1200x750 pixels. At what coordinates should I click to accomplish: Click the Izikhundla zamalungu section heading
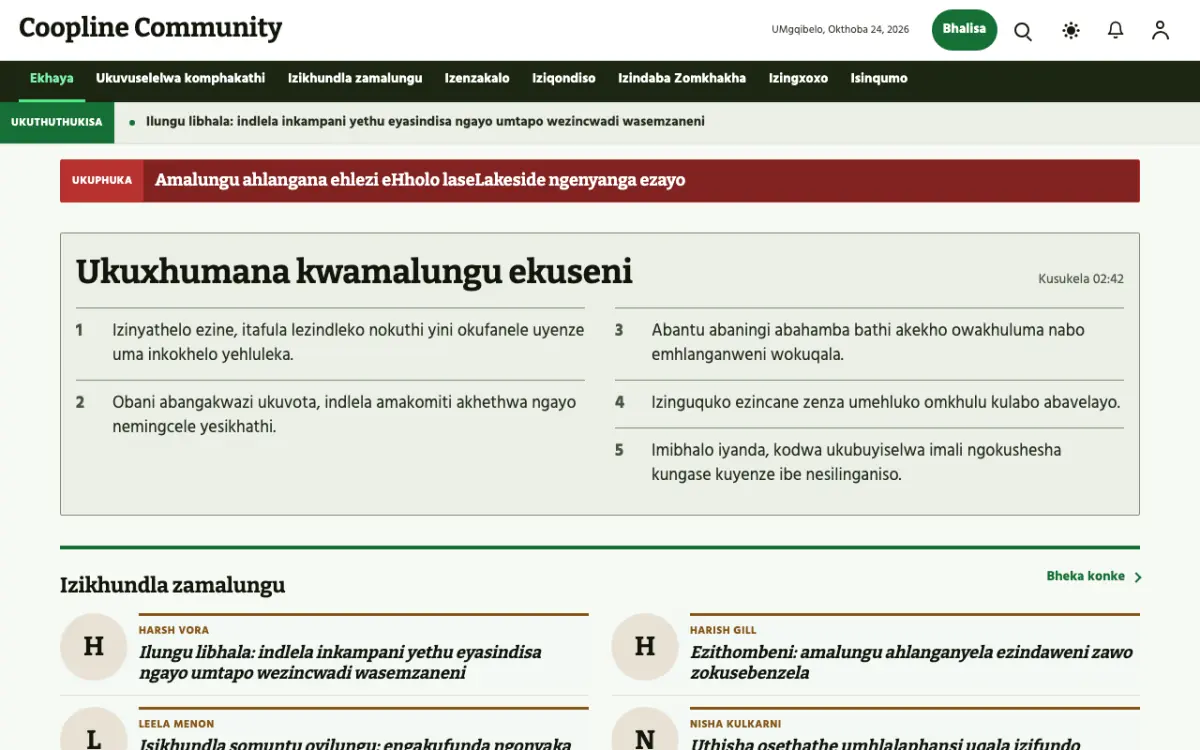(x=172, y=585)
